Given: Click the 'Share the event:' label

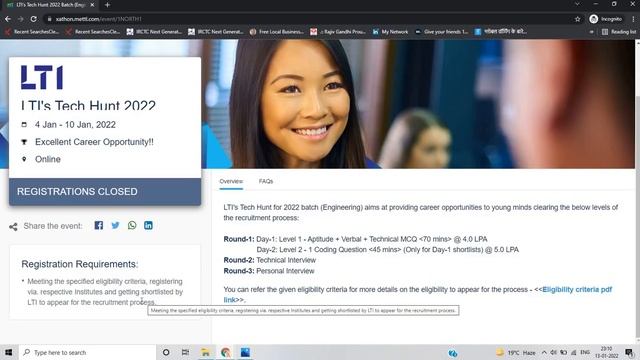Looking at the screenshot, I should click(53, 226).
